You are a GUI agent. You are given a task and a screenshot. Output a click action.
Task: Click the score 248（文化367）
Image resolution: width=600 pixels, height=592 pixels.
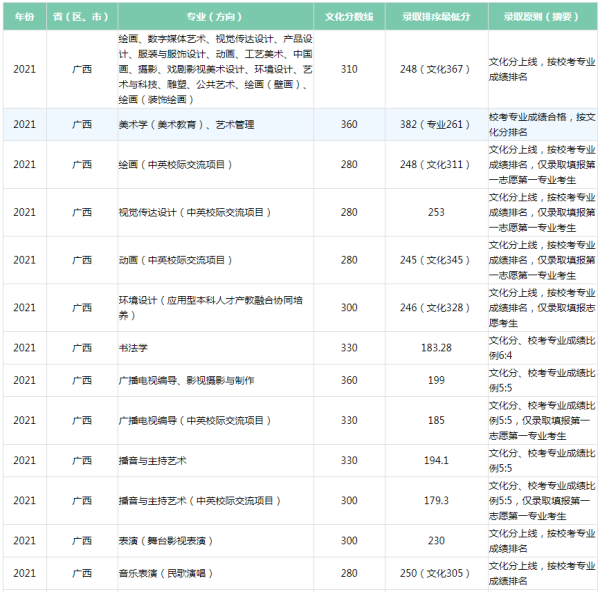[435, 69]
